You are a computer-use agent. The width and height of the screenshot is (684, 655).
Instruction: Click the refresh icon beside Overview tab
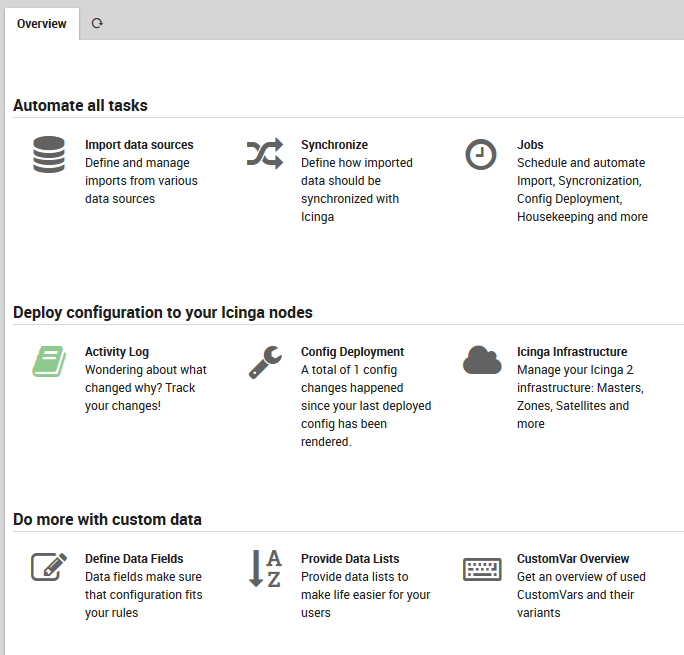(97, 23)
